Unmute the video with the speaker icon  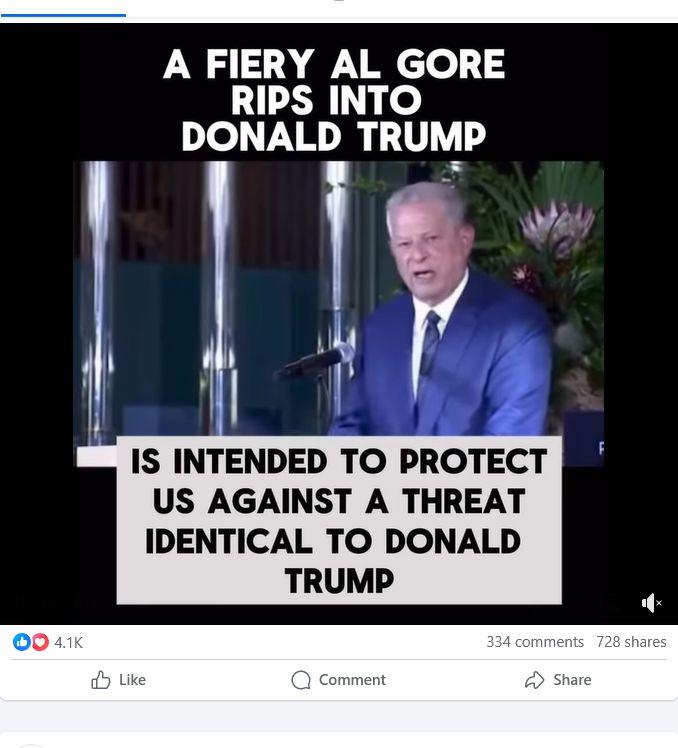point(651,603)
